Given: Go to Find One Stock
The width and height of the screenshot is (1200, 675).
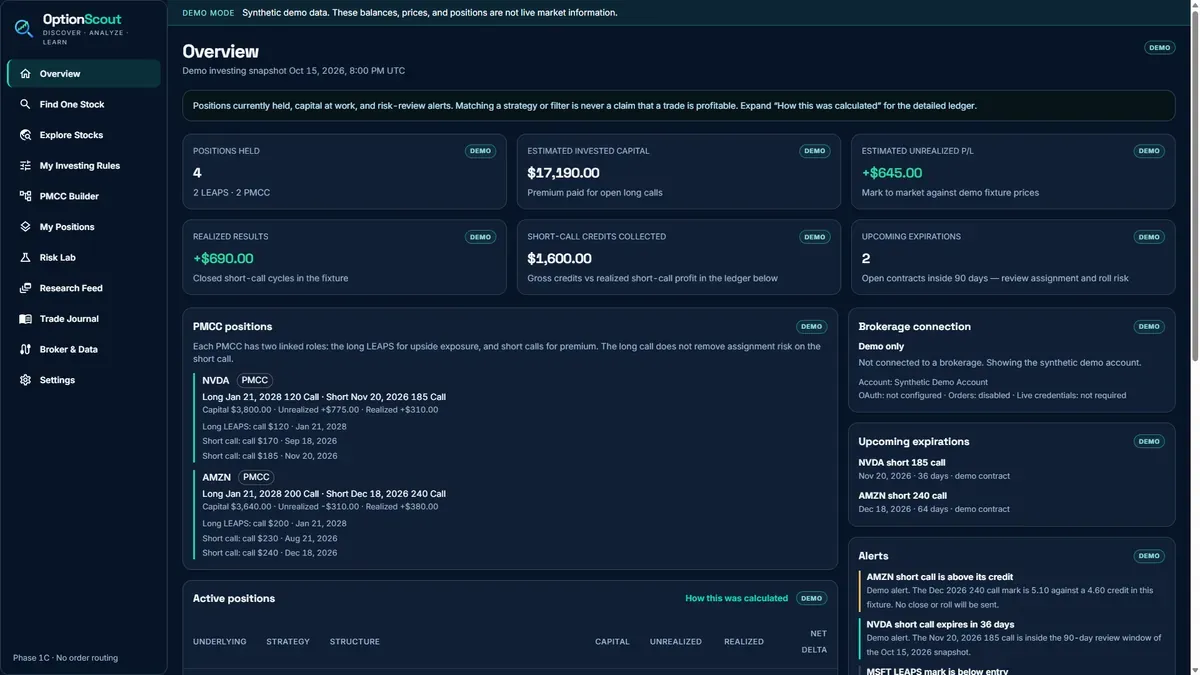Looking at the screenshot, I should pyautogui.click(x=84, y=104).
